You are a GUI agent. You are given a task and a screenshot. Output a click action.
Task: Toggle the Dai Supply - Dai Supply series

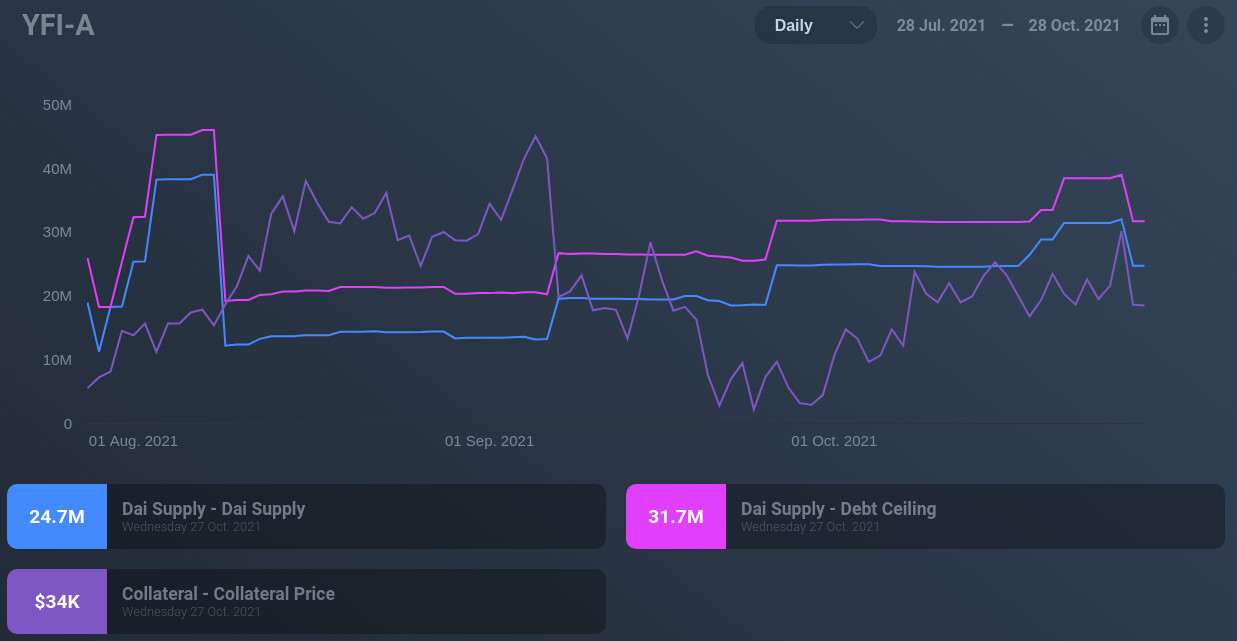(x=213, y=509)
